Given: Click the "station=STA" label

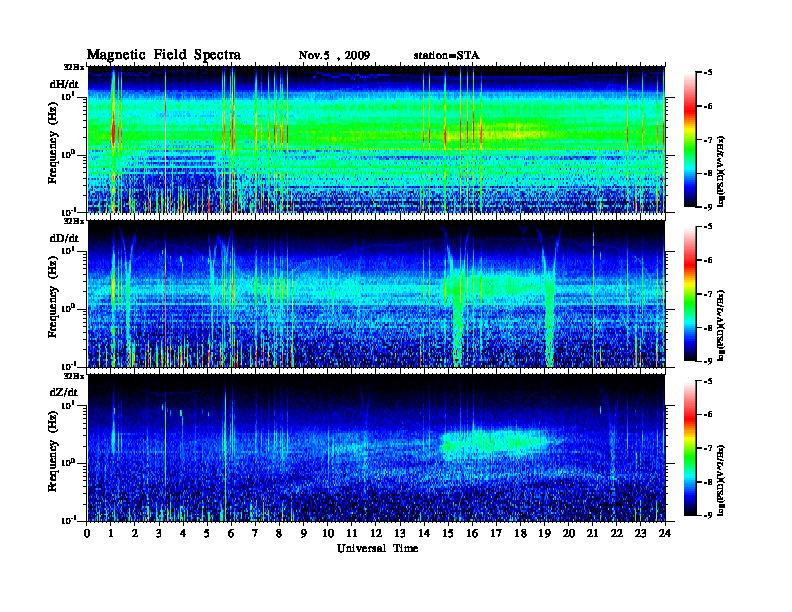Looking at the screenshot, I should [x=447, y=56].
